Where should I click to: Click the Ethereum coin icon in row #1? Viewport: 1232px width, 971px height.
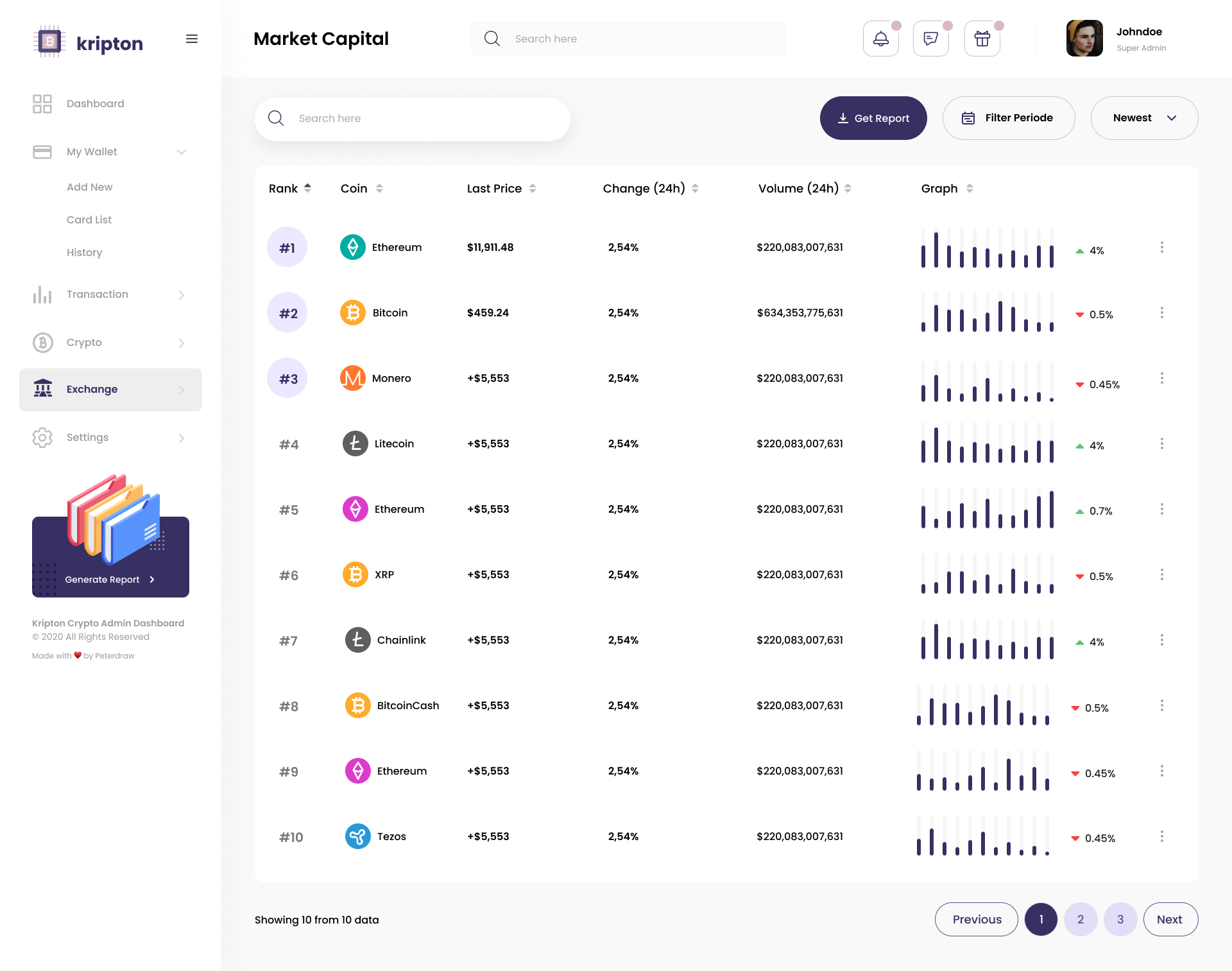tap(353, 248)
